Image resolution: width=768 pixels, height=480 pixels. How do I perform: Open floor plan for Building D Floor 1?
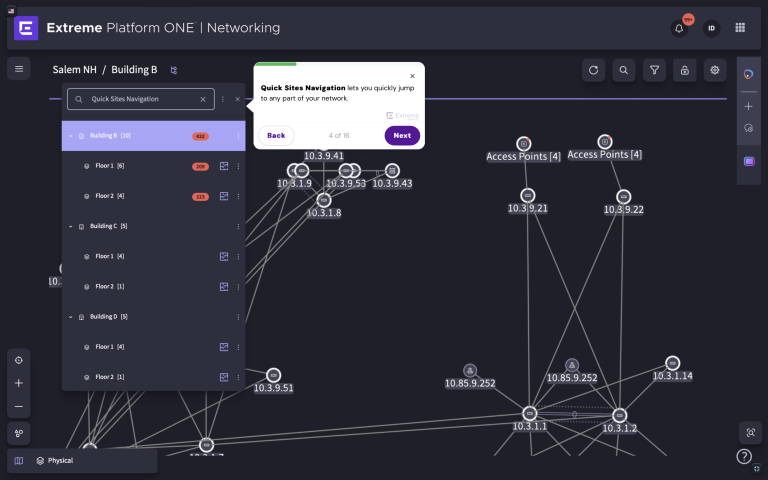pyautogui.click(x=224, y=347)
